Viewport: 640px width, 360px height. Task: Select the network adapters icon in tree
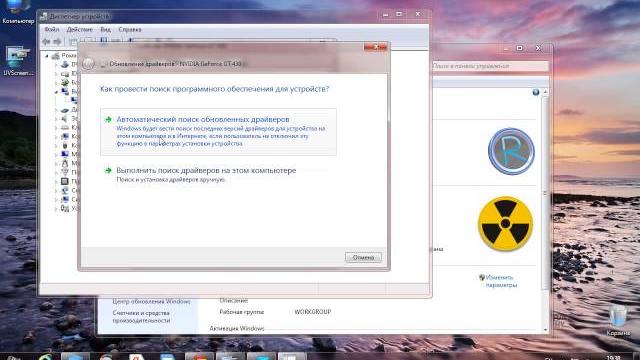65,190
